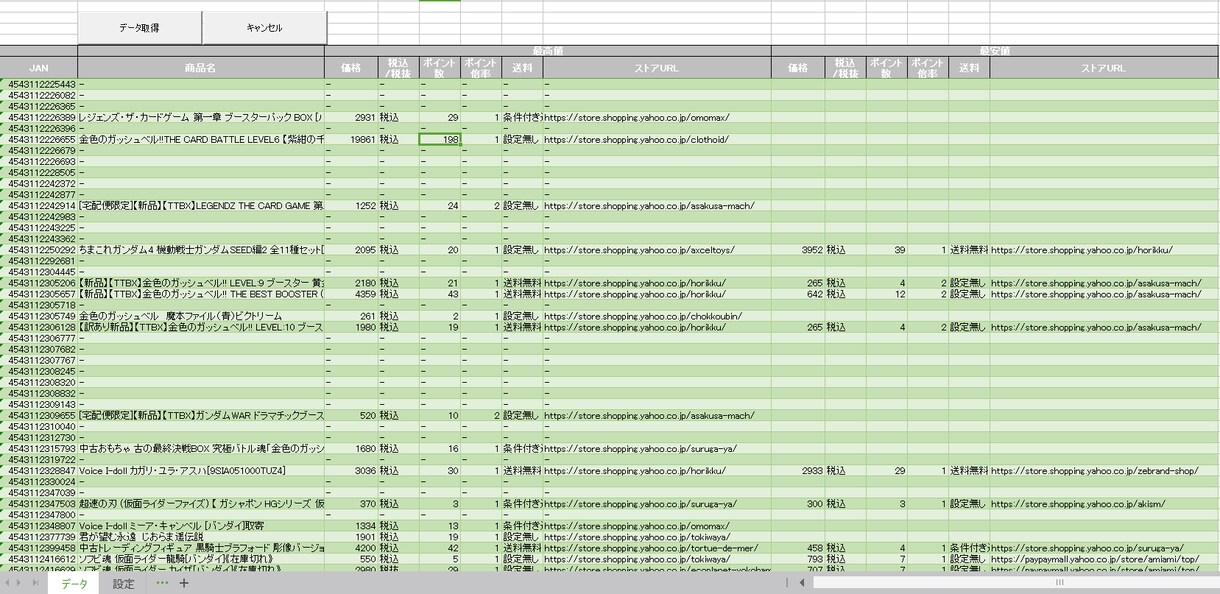Select the 価格 header under 最高値
Viewport: 1220px width, 594px height.
coord(351,67)
